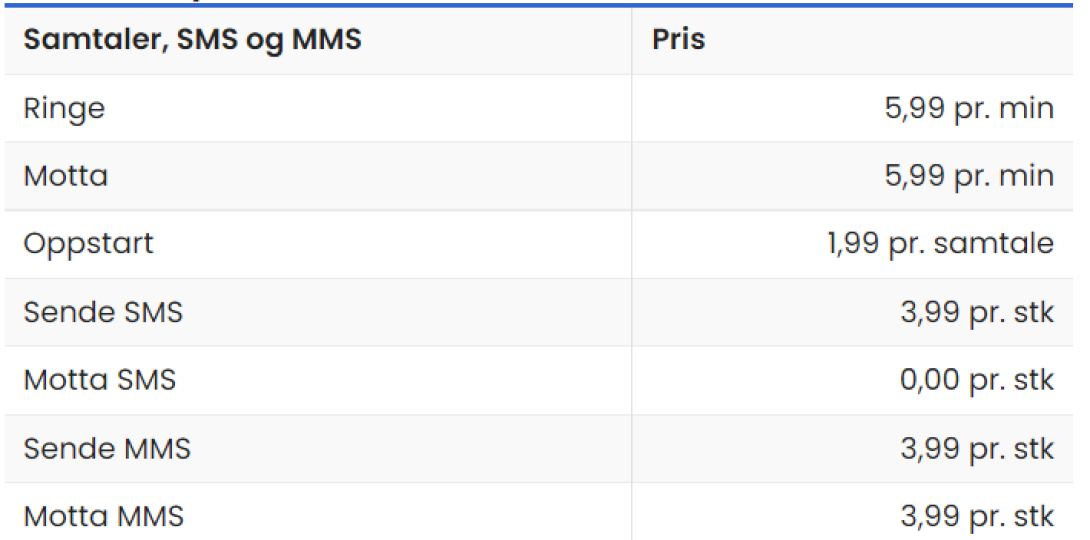Click empty space in the Oppstart row
The height and width of the screenshot is (540, 1090).
coord(389,245)
